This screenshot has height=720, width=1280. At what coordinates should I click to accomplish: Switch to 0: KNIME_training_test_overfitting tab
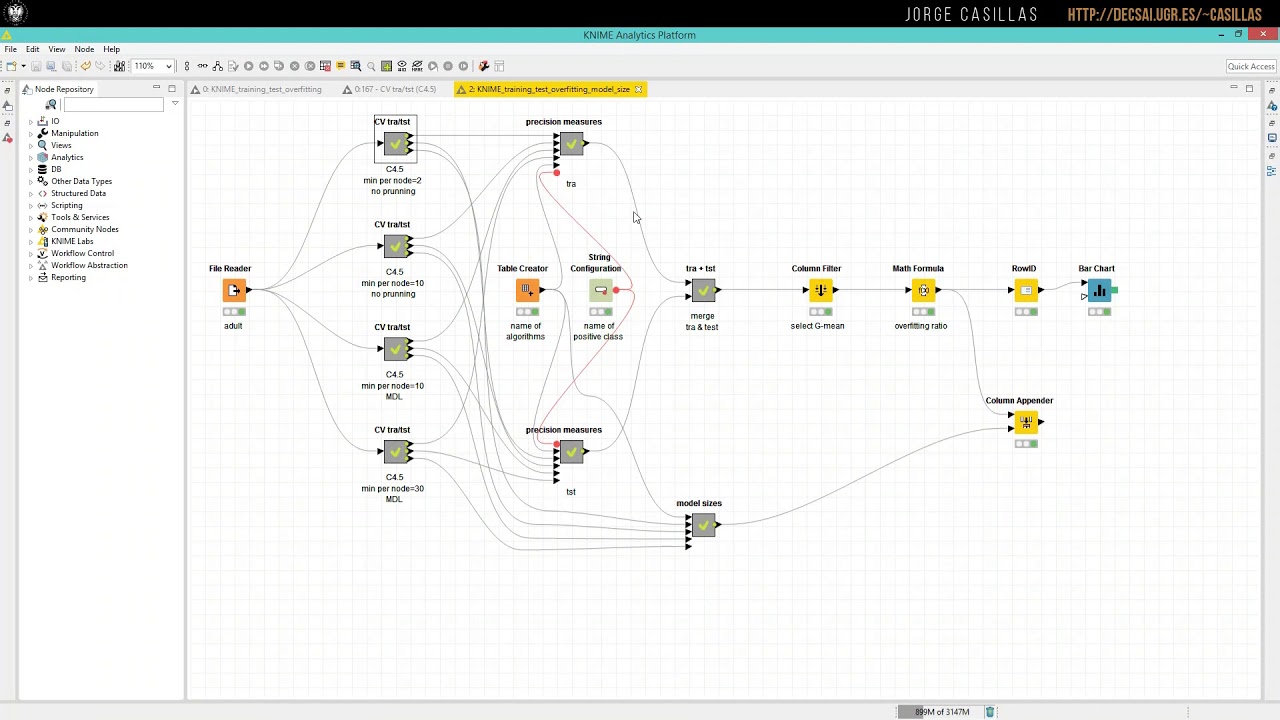258,89
